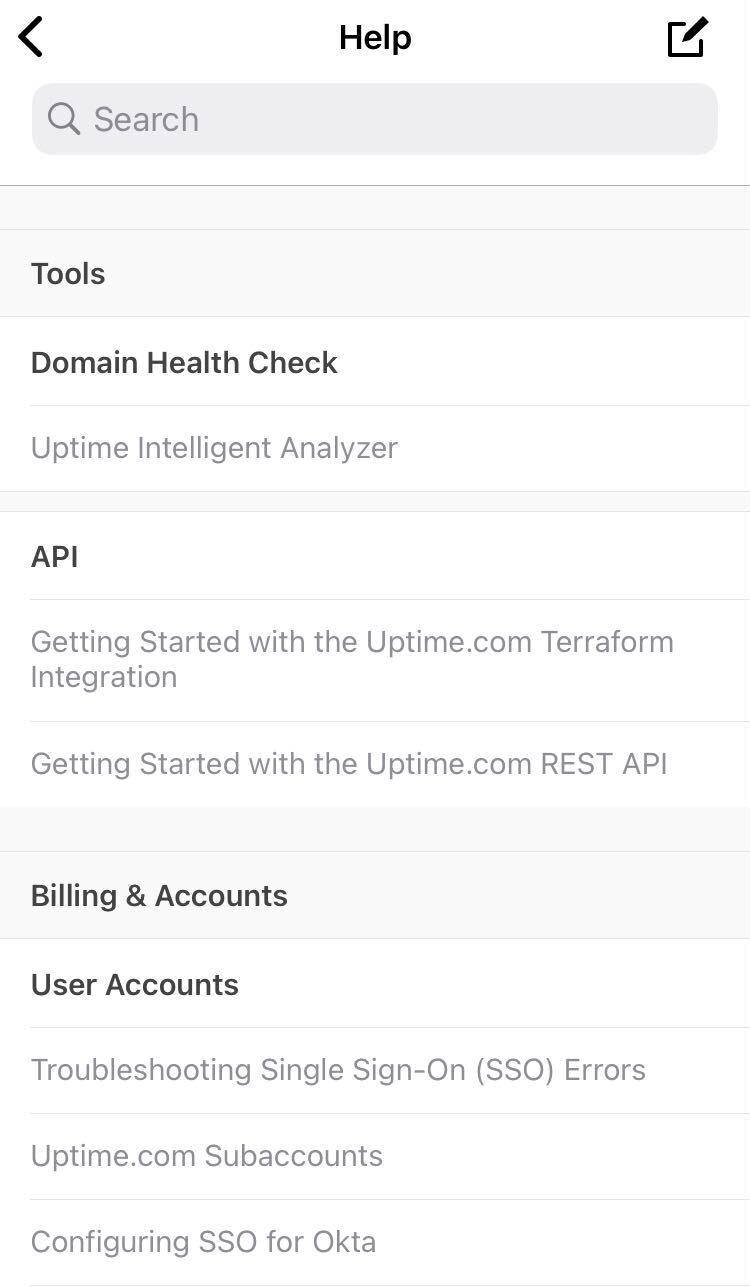The height and width of the screenshot is (1287, 750).
Task: Open the Uptime.com REST API guide
Action: coord(375,764)
